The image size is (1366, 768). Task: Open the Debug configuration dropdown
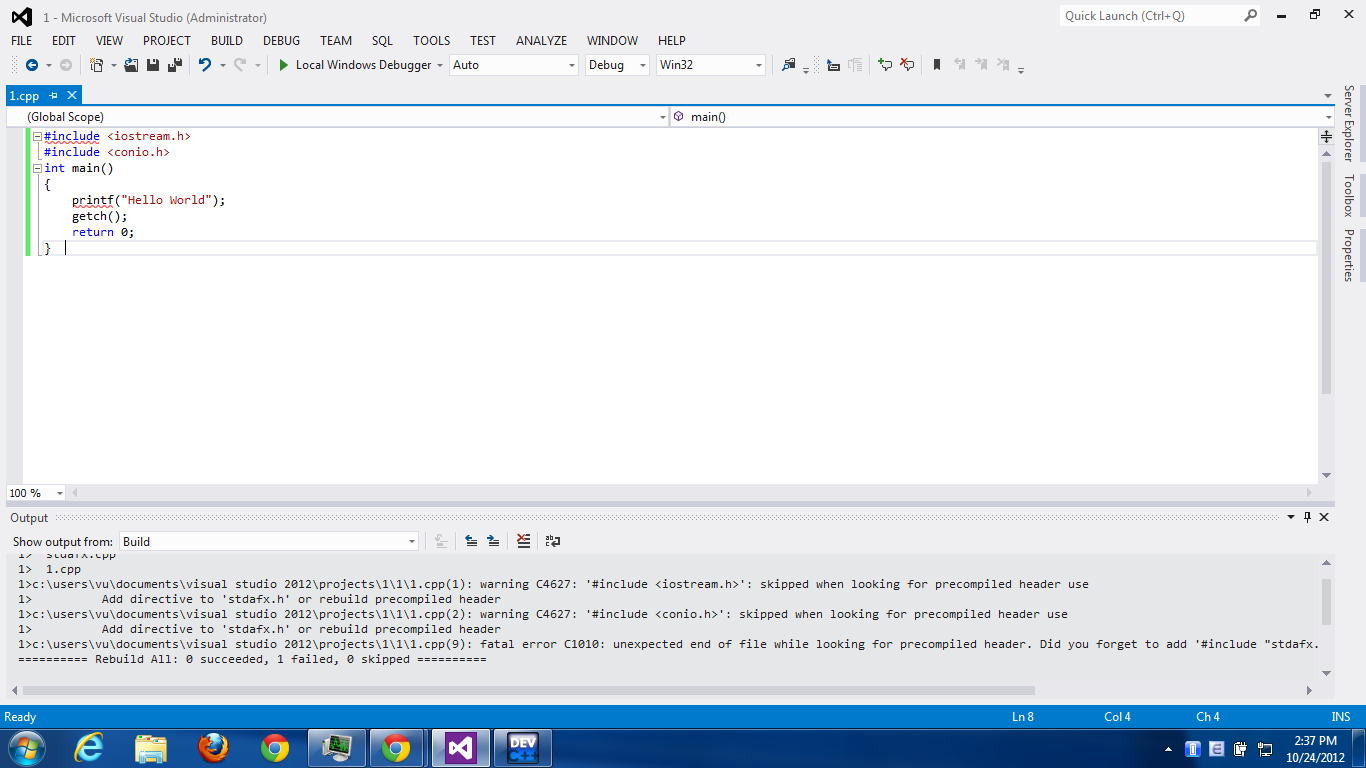pyautogui.click(x=617, y=65)
